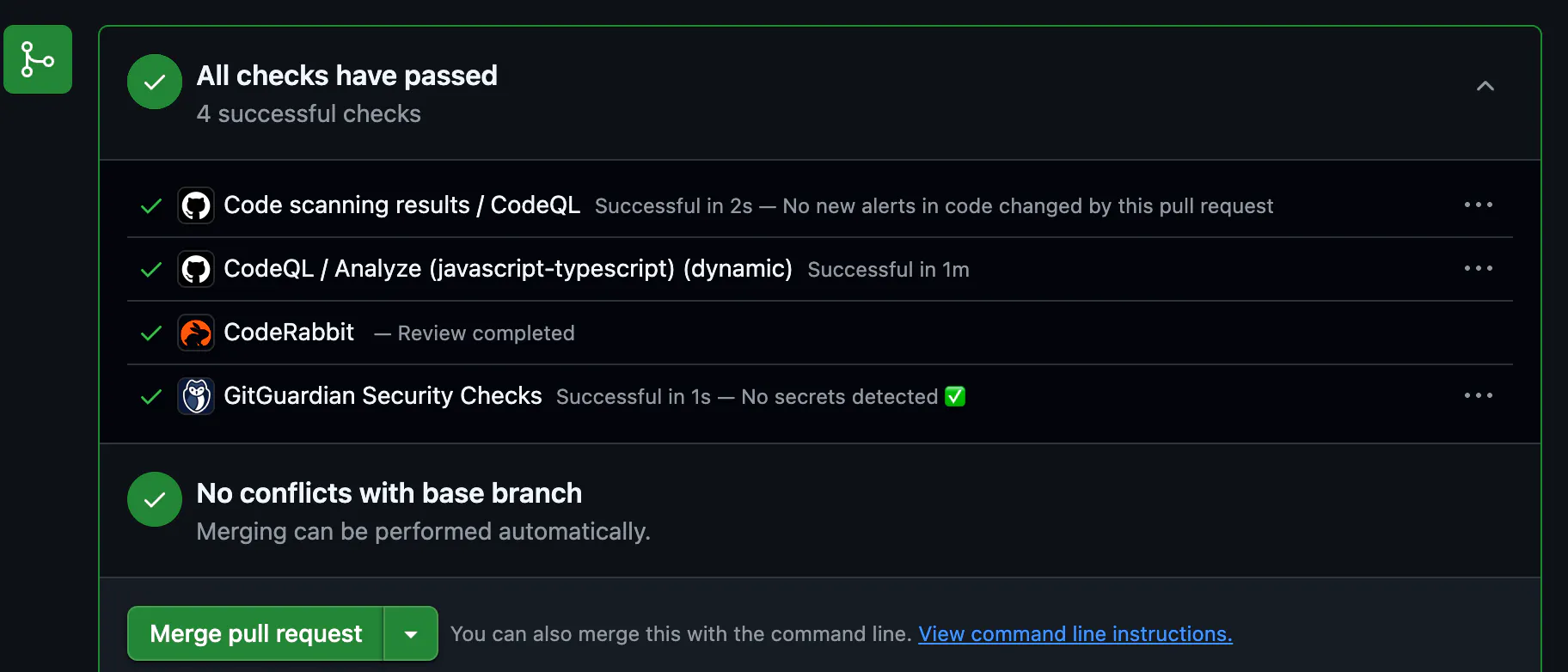Open options menu for Code scanning results check
Screen dimensions: 1568x672
[1478, 205]
